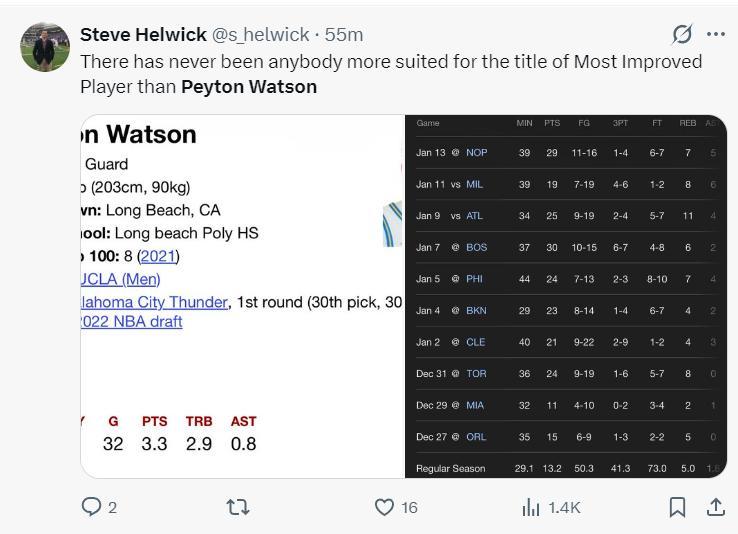
Task: Click the @s_helwick handle
Action: 260,35
